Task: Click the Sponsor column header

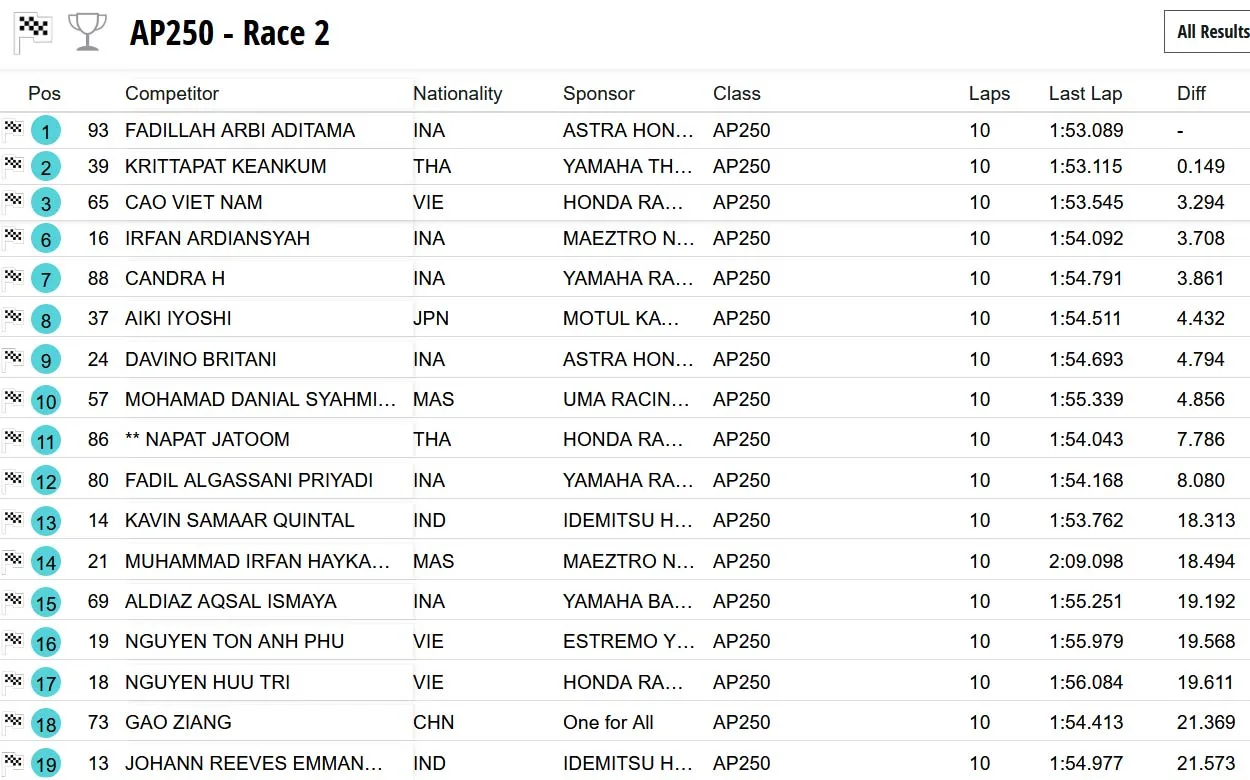Action: pyautogui.click(x=599, y=94)
